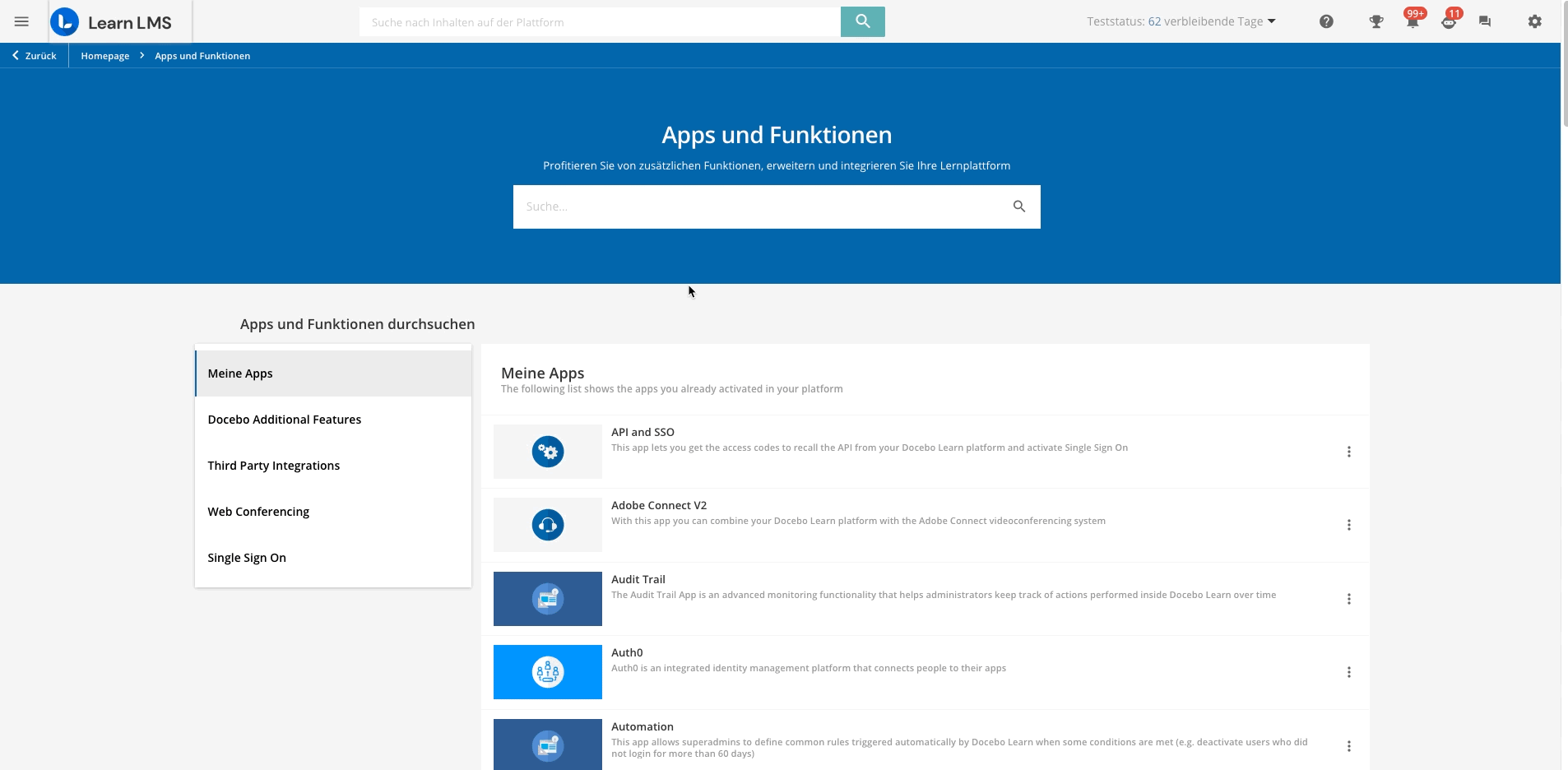Open the admin settings gear
1568x770 pixels.
1534,21
